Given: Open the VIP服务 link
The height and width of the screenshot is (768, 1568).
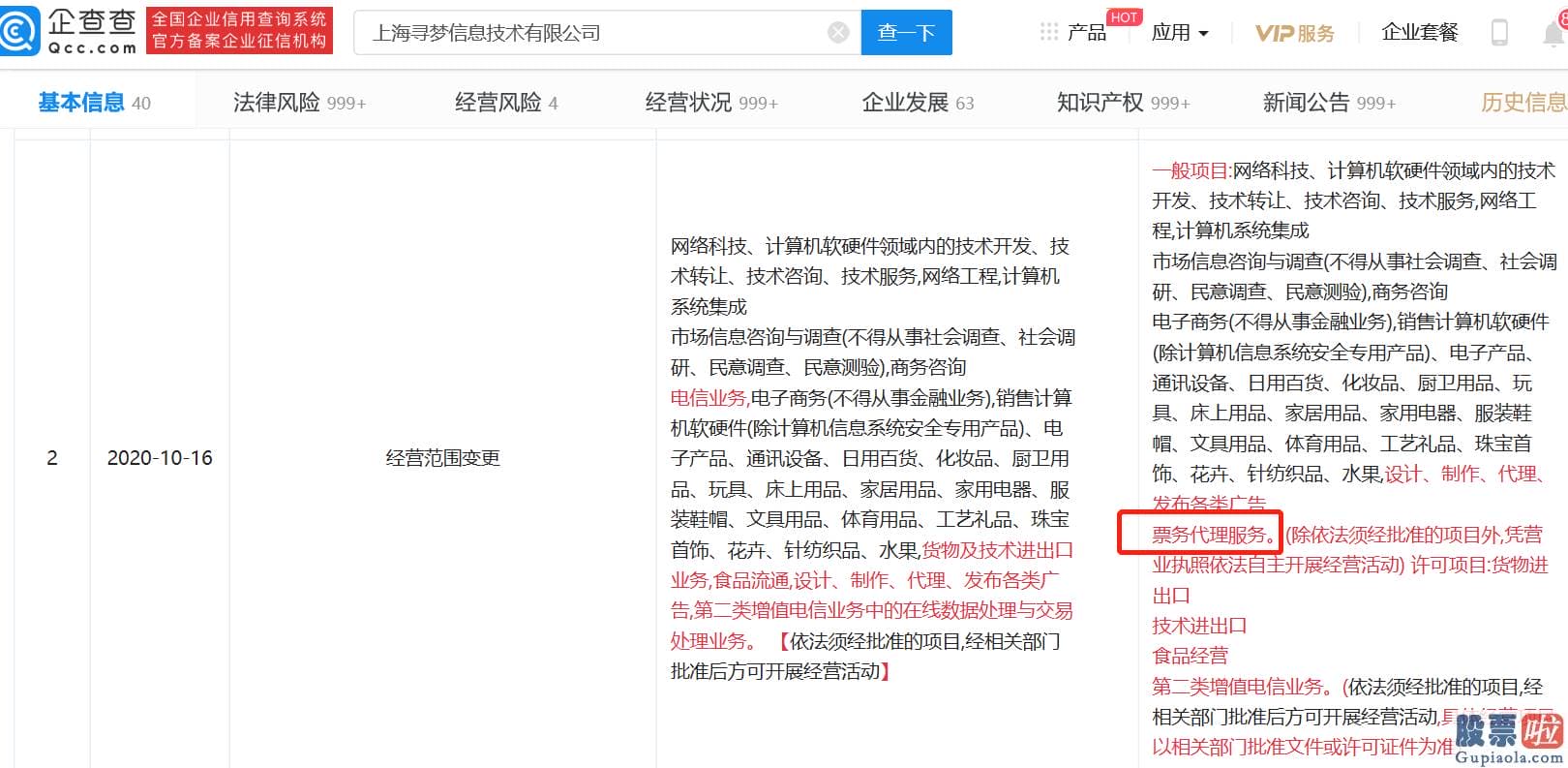Looking at the screenshot, I should pos(1294,33).
